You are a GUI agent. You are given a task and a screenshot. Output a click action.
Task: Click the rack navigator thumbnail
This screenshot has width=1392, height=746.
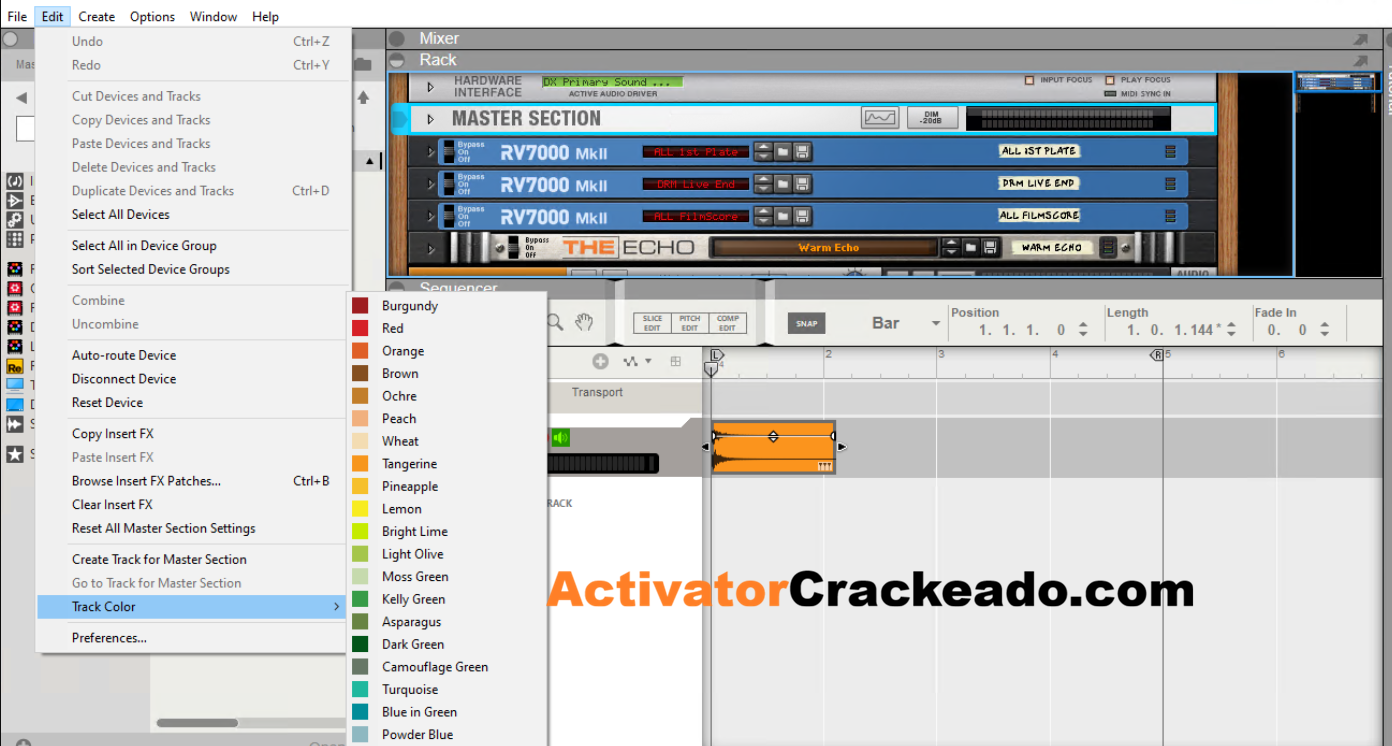[x=1337, y=82]
